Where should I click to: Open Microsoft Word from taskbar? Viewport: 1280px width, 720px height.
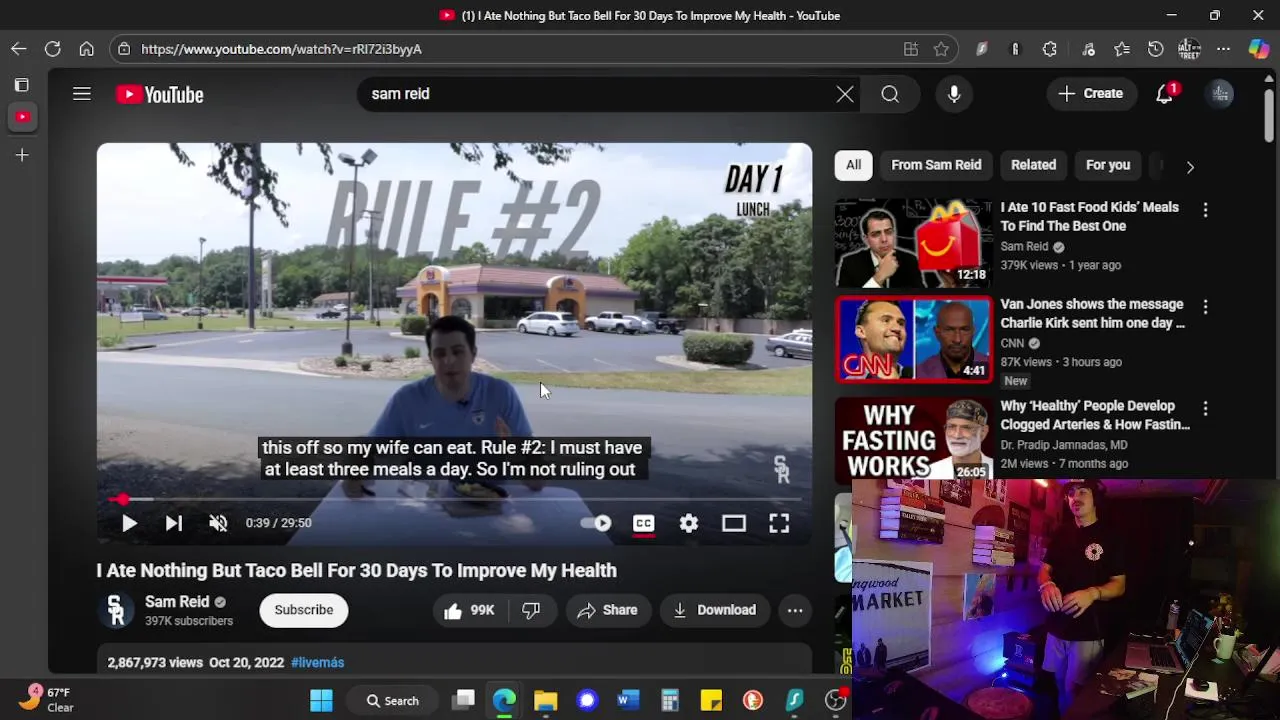pyautogui.click(x=627, y=700)
